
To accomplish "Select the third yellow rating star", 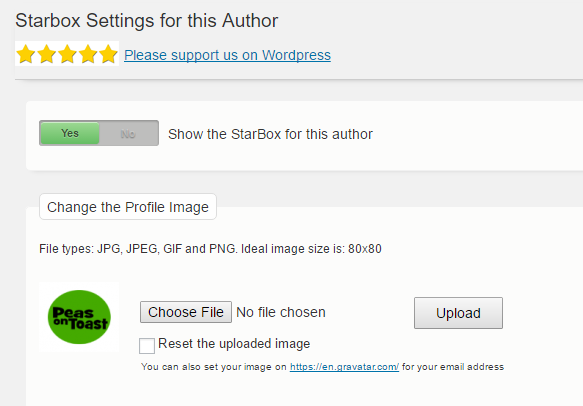I will [x=67, y=54].
